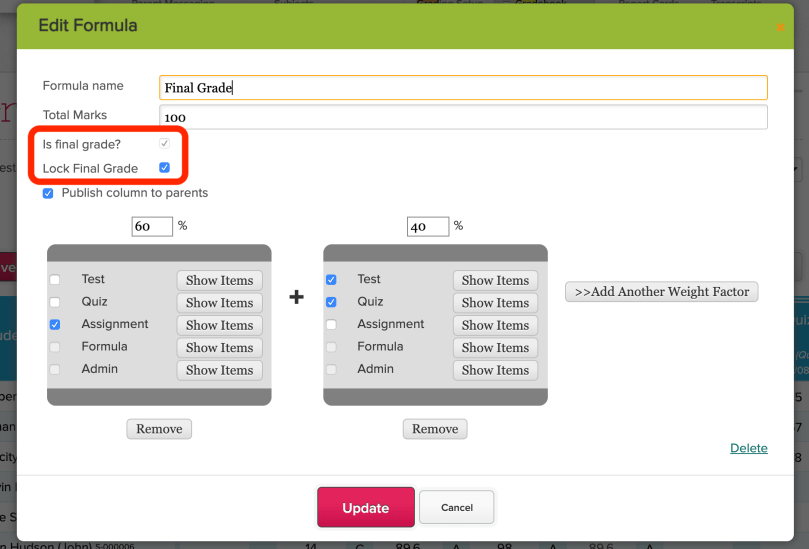Click the Total Marks input field

point(463,117)
